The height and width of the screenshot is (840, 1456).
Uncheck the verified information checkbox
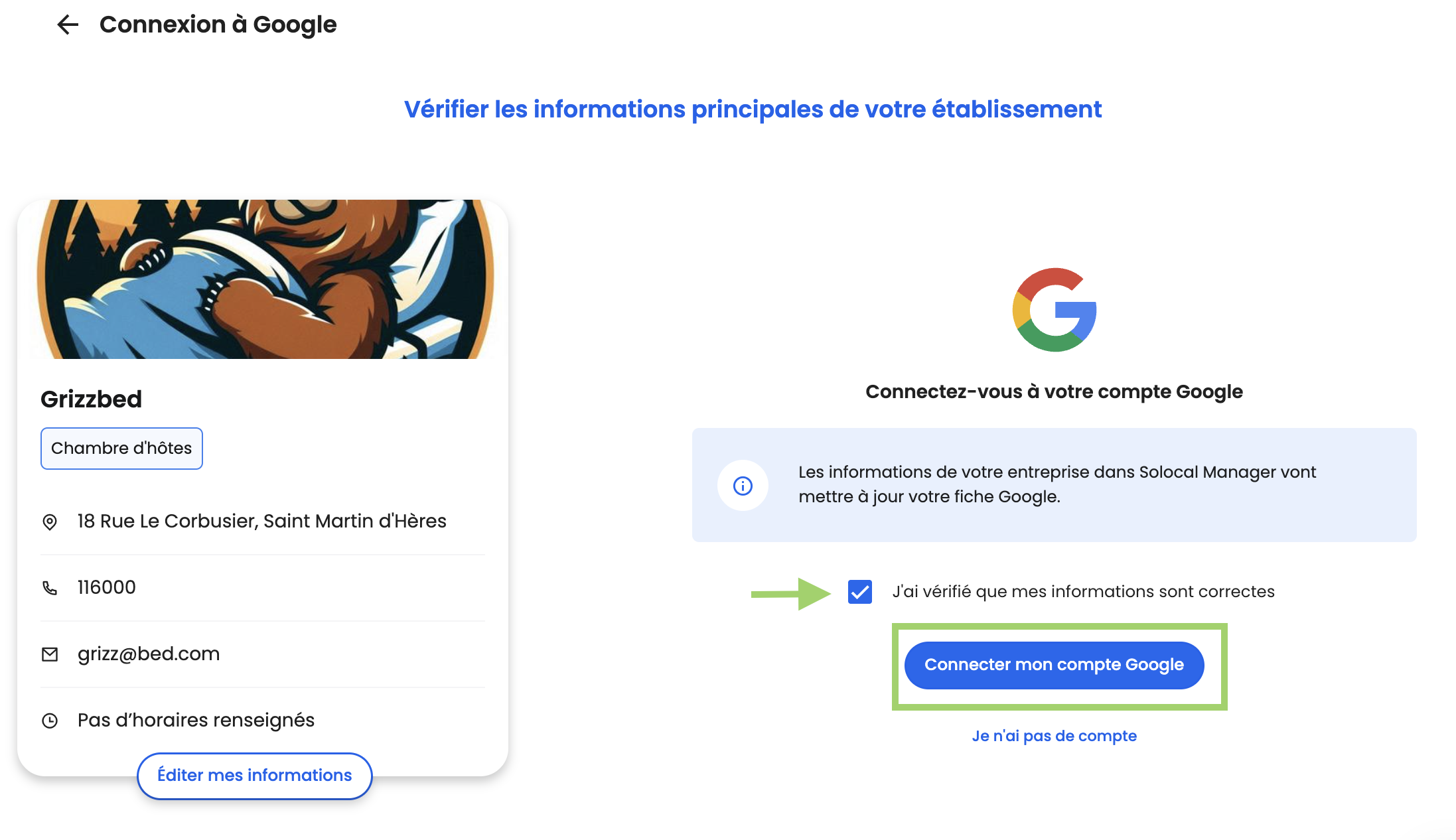point(860,592)
